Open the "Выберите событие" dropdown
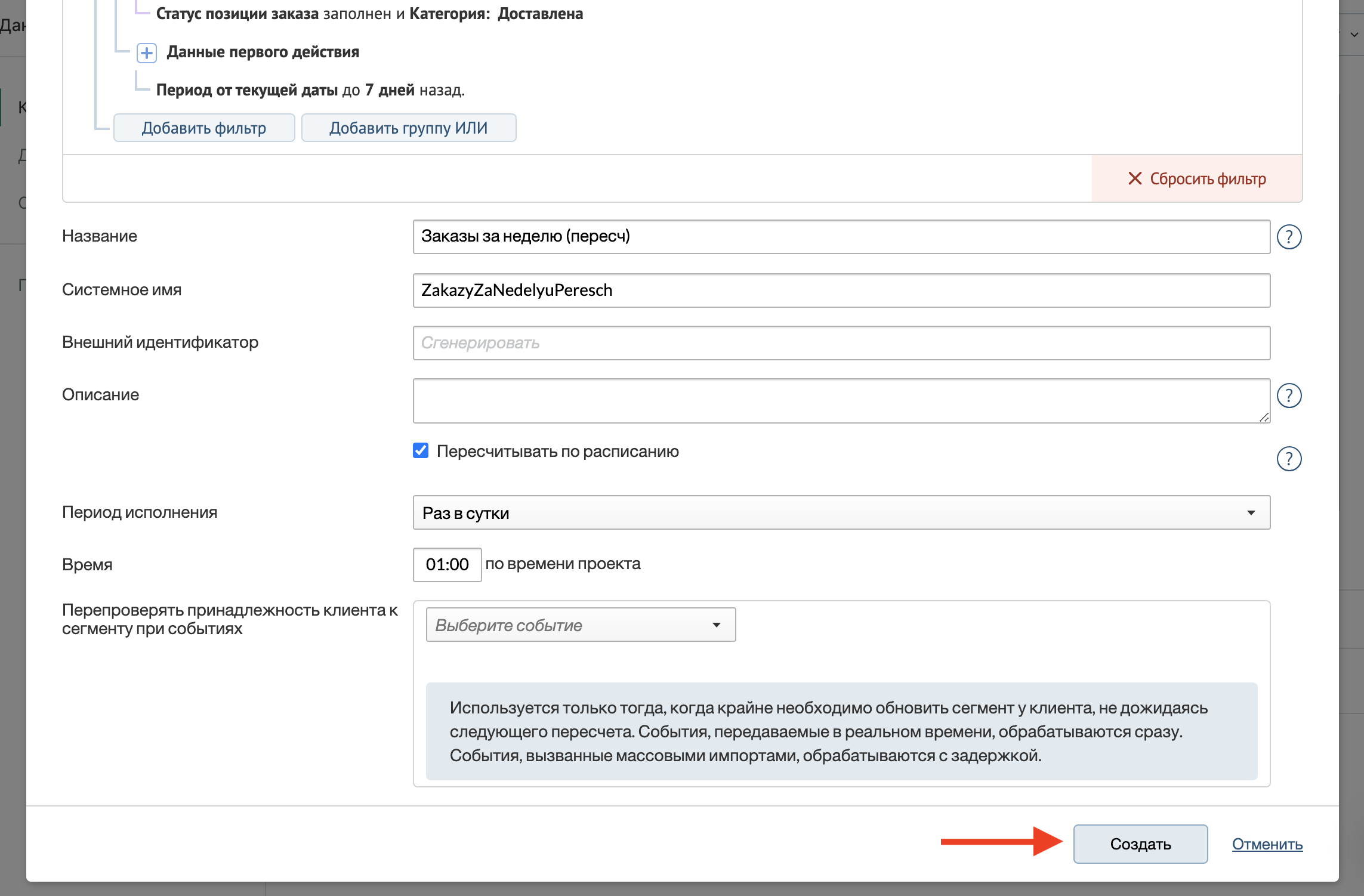This screenshot has width=1364, height=896. coord(581,625)
